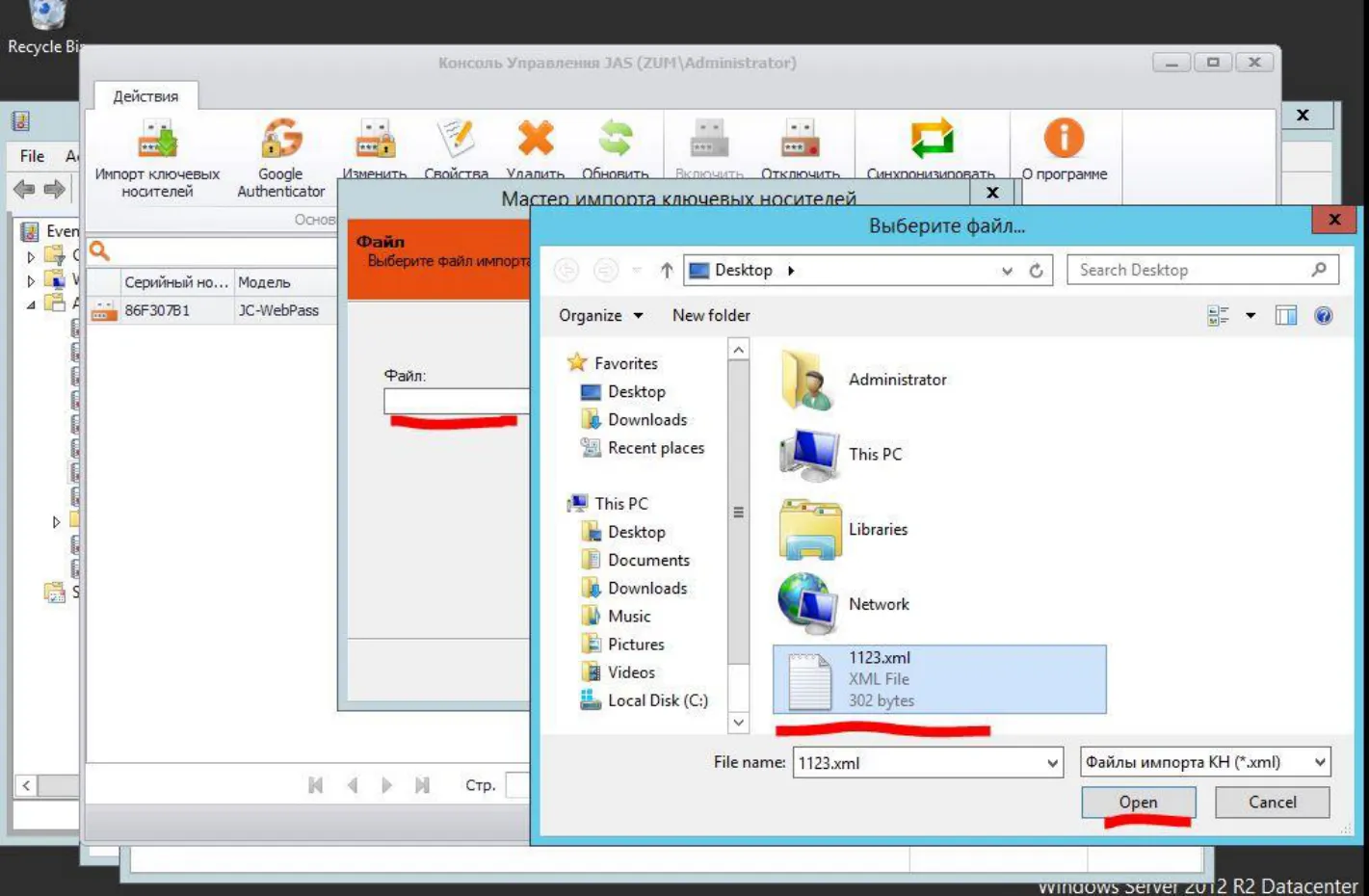Jump to the first page in JAS console
This screenshot has height=896, width=1369.
(x=315, y=785)
